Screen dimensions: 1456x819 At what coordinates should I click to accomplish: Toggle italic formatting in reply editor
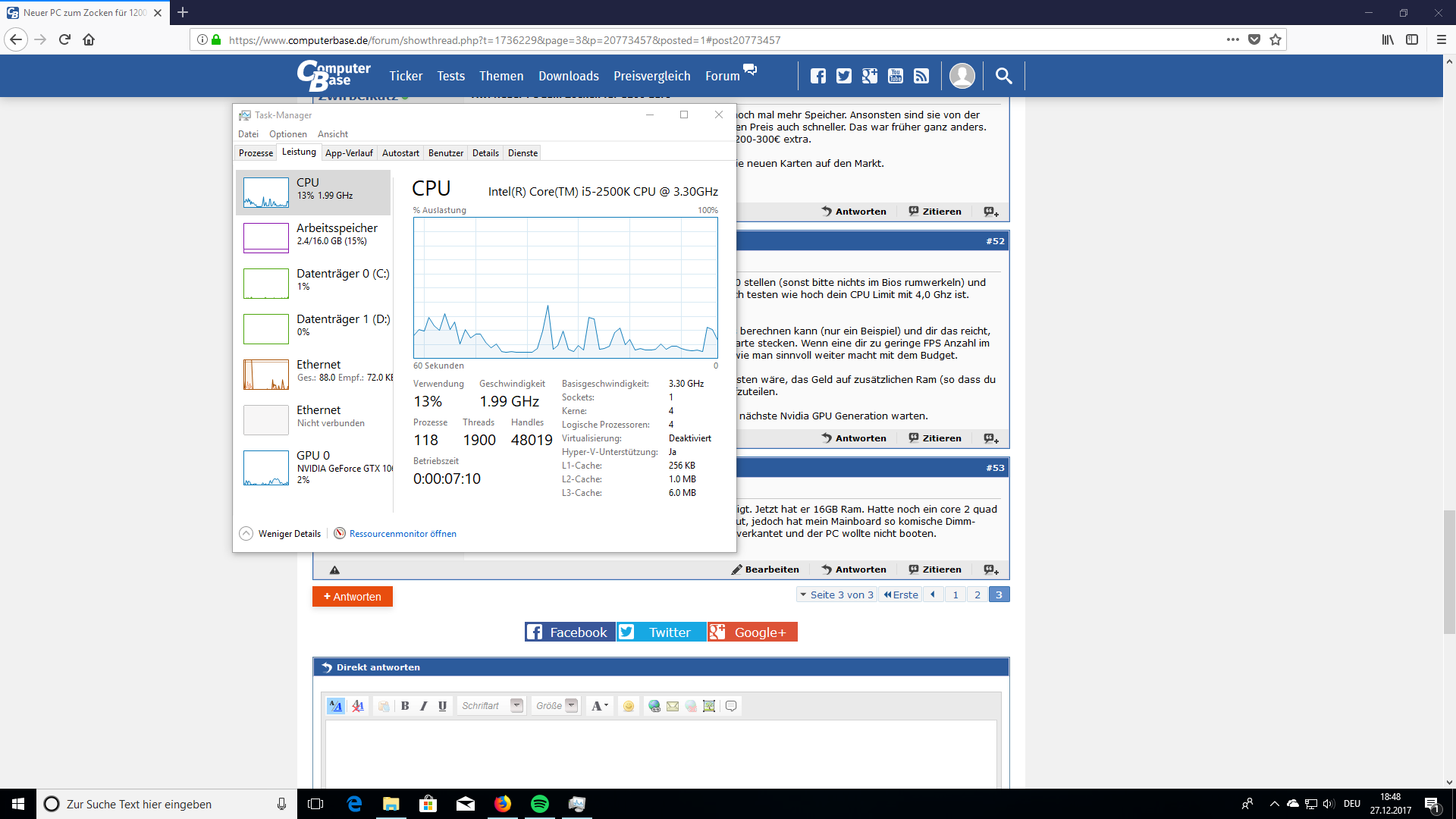[424, 706]
